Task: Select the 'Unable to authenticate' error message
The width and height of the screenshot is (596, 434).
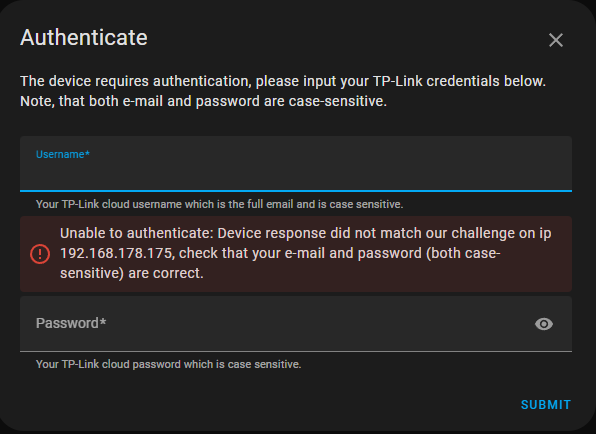Action: (306, 253)
